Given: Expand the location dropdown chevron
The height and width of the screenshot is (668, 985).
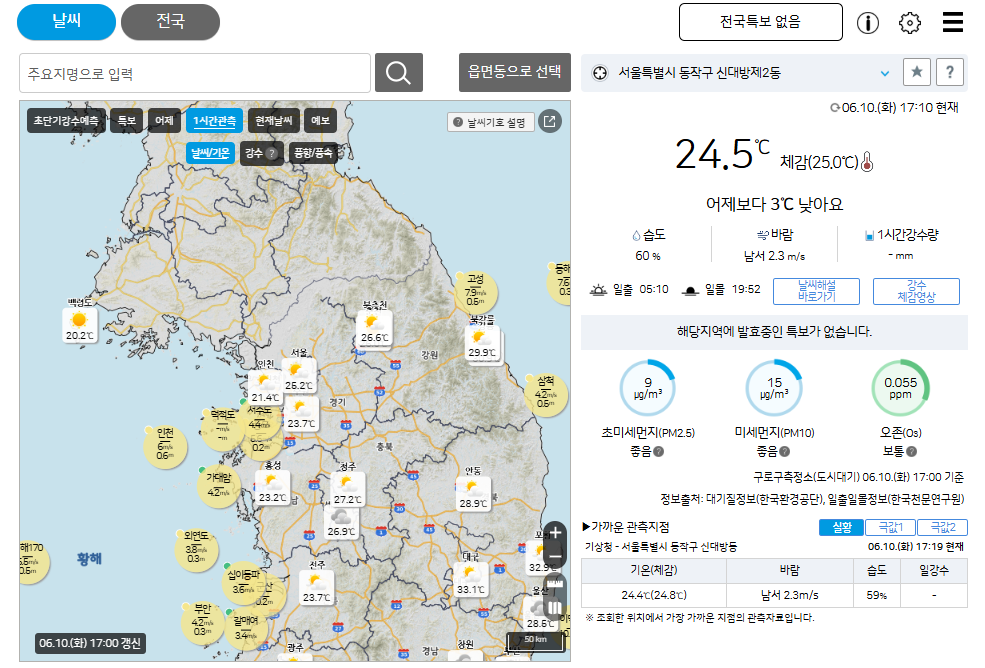Looking at the screenshot, I should coord(884,74).
